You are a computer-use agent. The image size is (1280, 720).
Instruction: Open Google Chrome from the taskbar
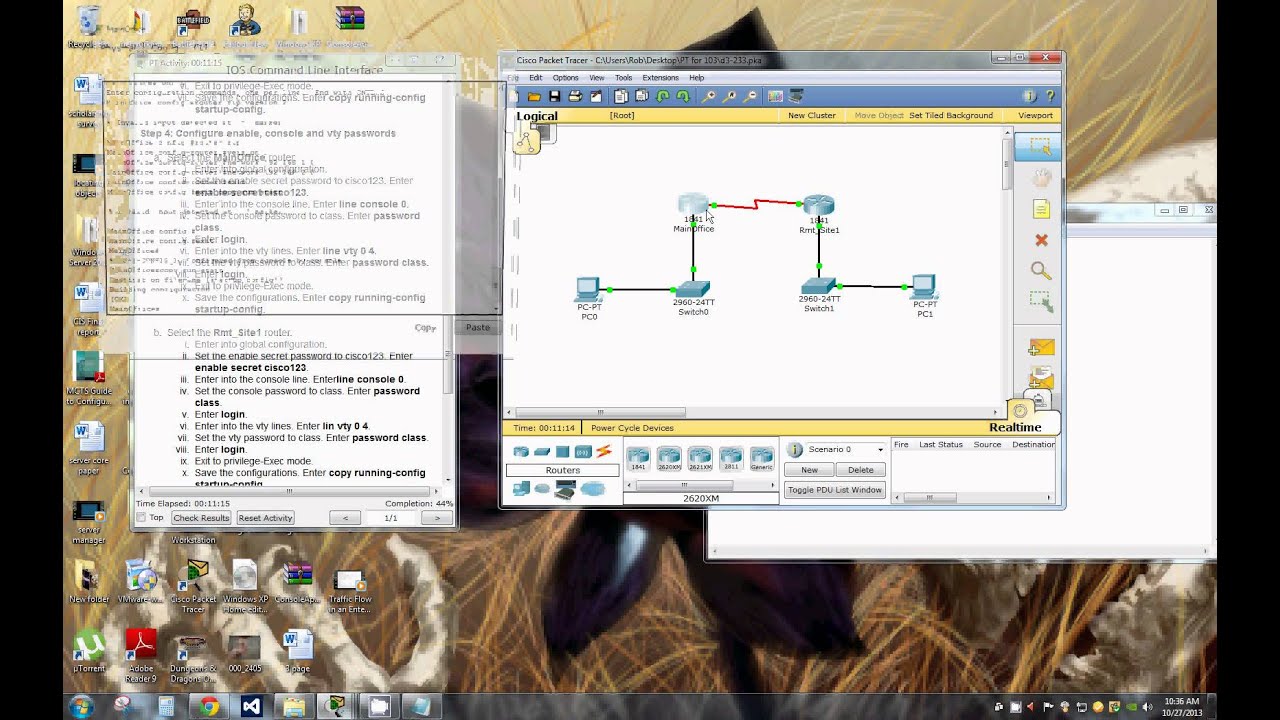pyautogui.click(x=209, y=706)
